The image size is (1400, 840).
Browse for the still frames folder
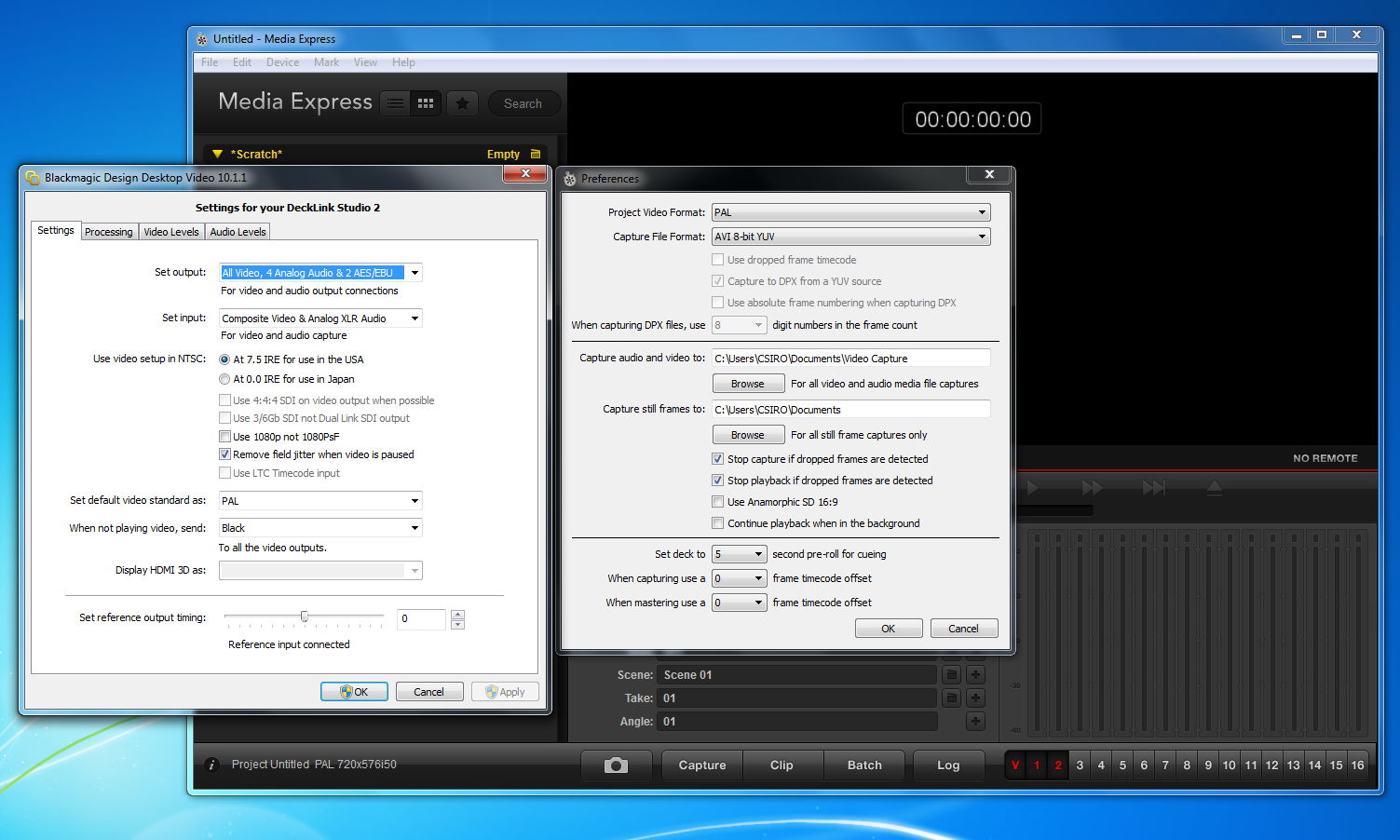tap(747, 435)
